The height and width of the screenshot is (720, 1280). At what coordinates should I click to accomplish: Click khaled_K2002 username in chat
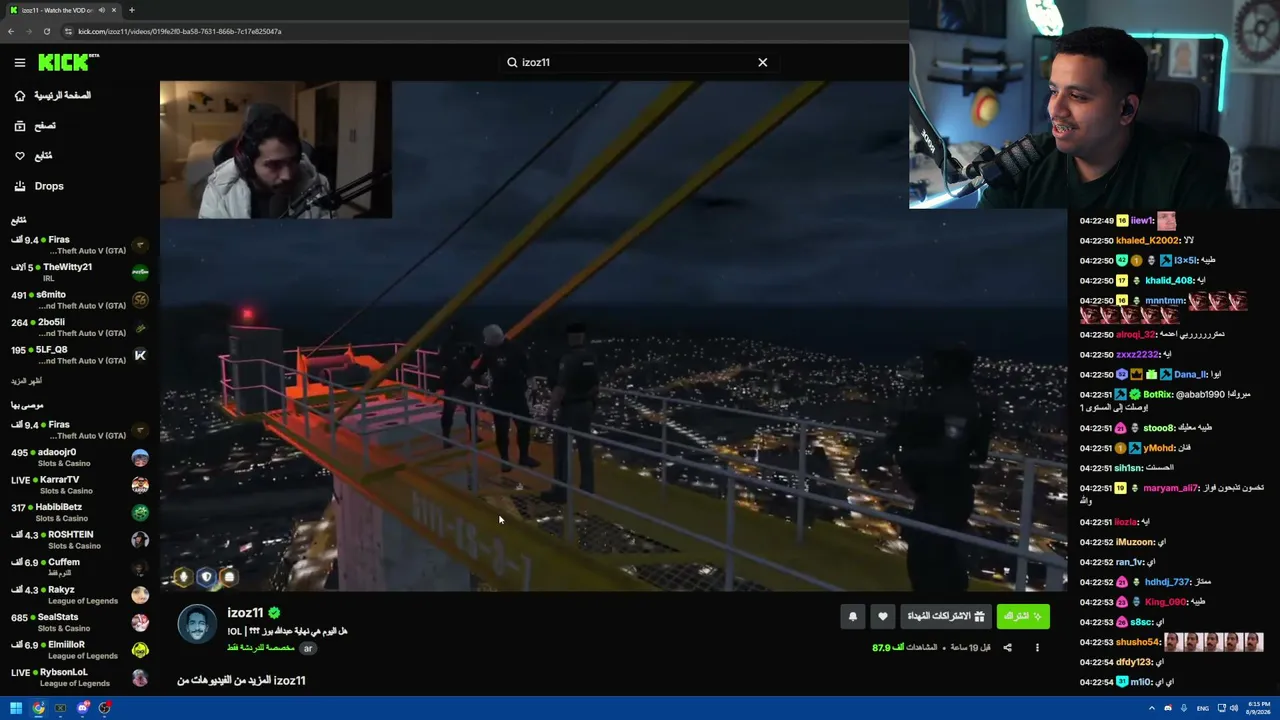tap(1147, 241)
